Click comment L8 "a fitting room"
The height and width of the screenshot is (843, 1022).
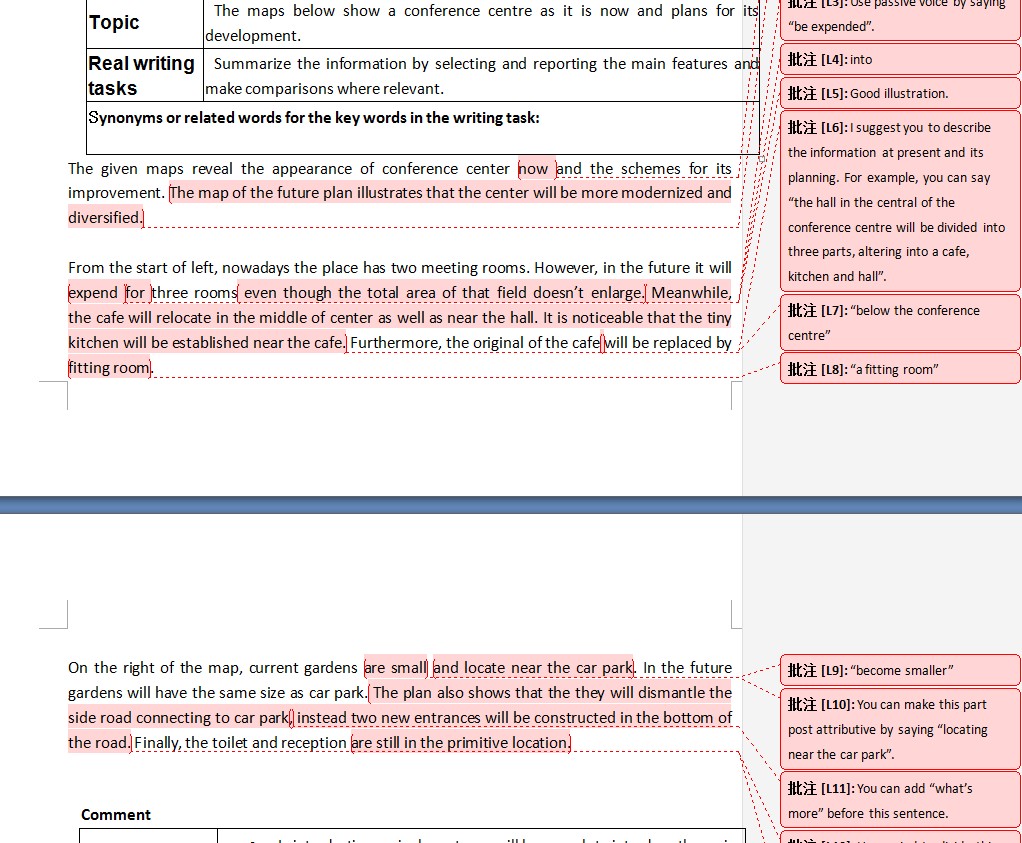pyautogui.click(x=899, y=369)
